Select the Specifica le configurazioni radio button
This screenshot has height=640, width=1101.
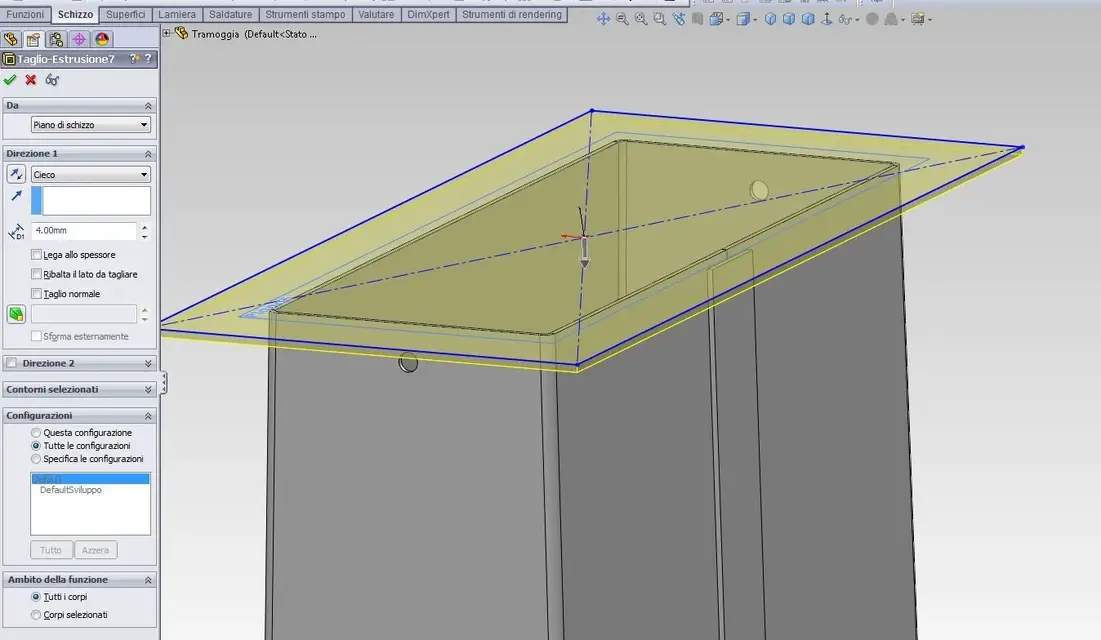click(36, 459)
